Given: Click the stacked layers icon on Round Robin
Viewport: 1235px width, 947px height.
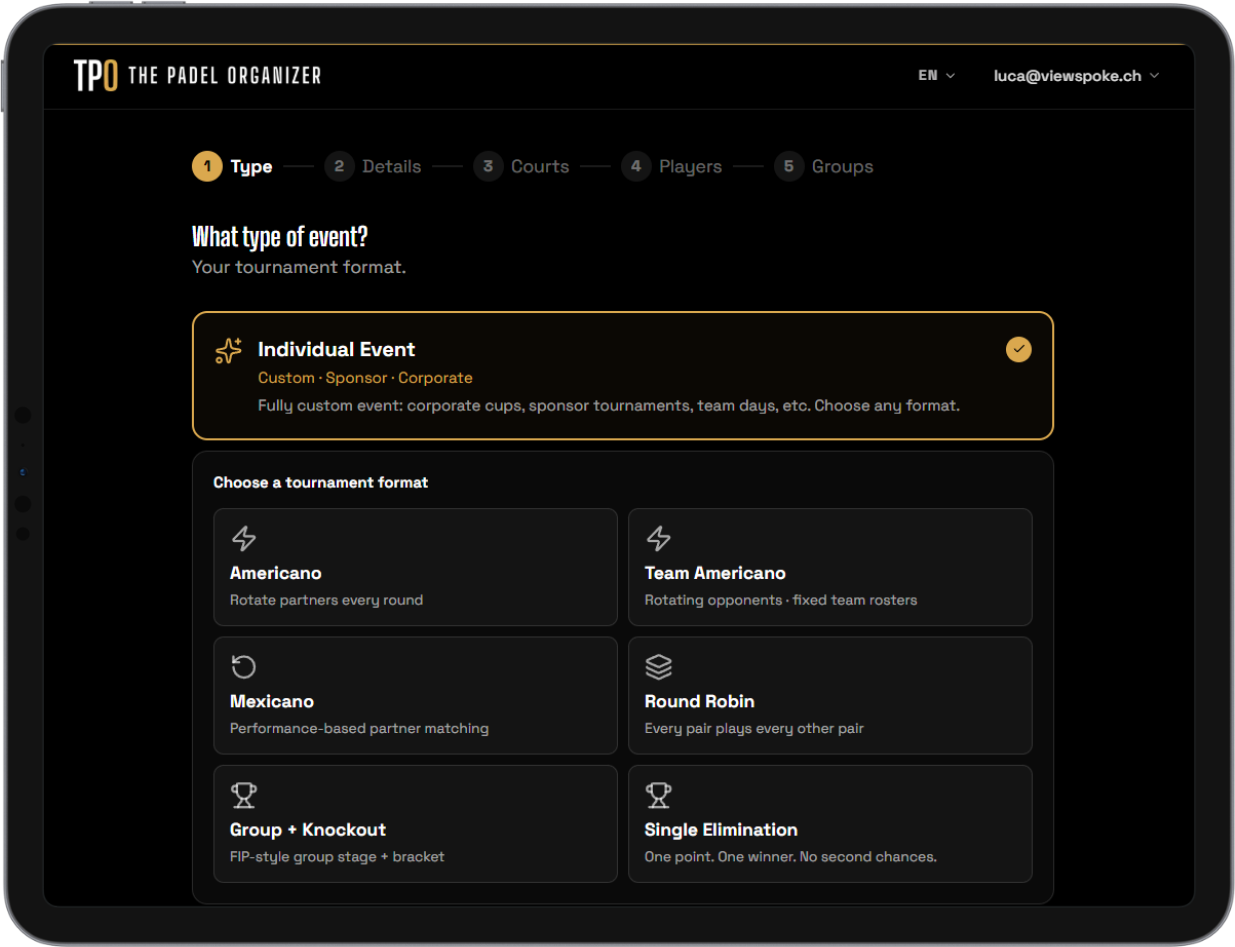Looking at the screenshot, I should 658,667.
